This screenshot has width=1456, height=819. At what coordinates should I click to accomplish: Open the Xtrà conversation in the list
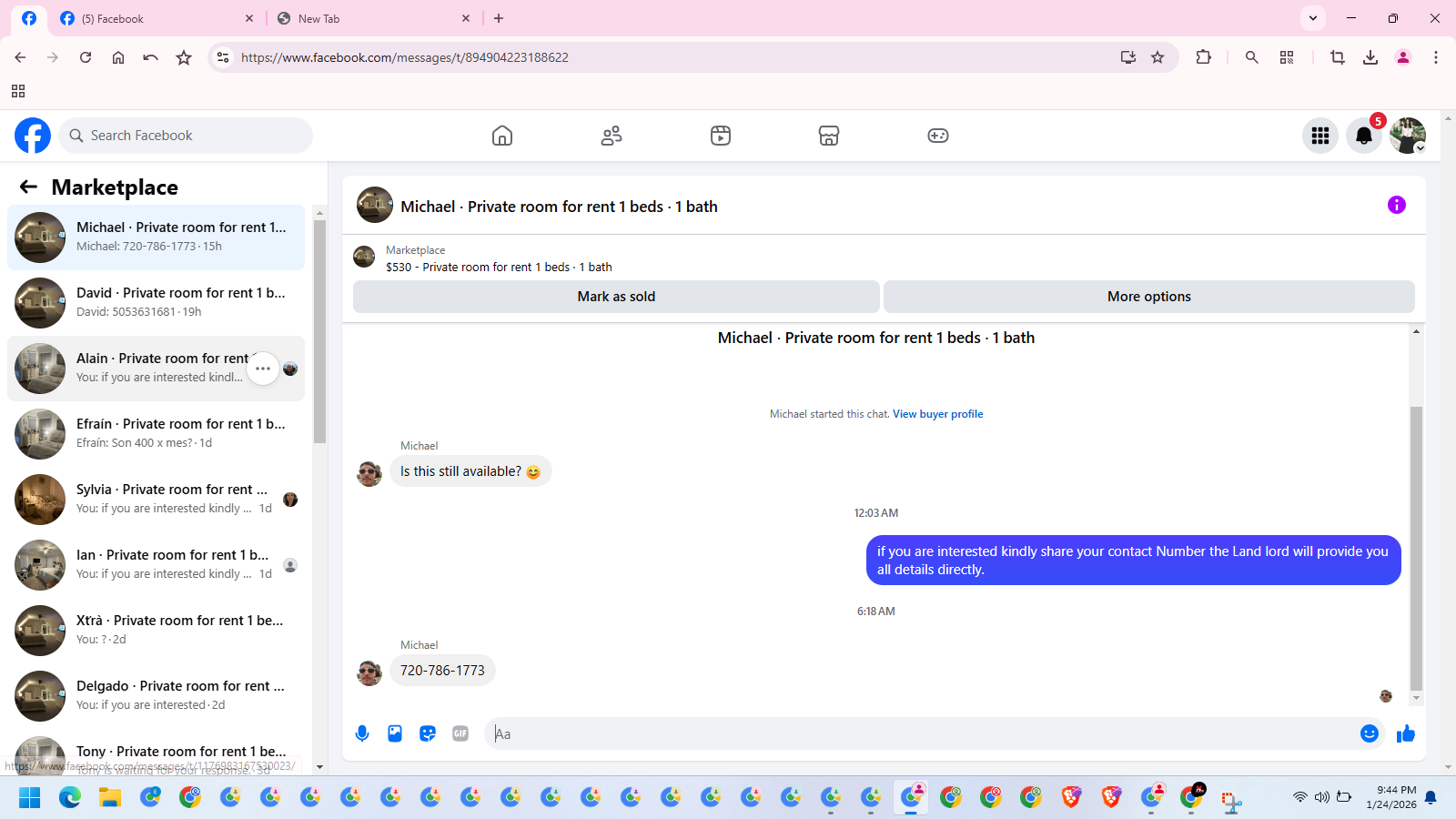pyautogui.click(x=157, y=631)
